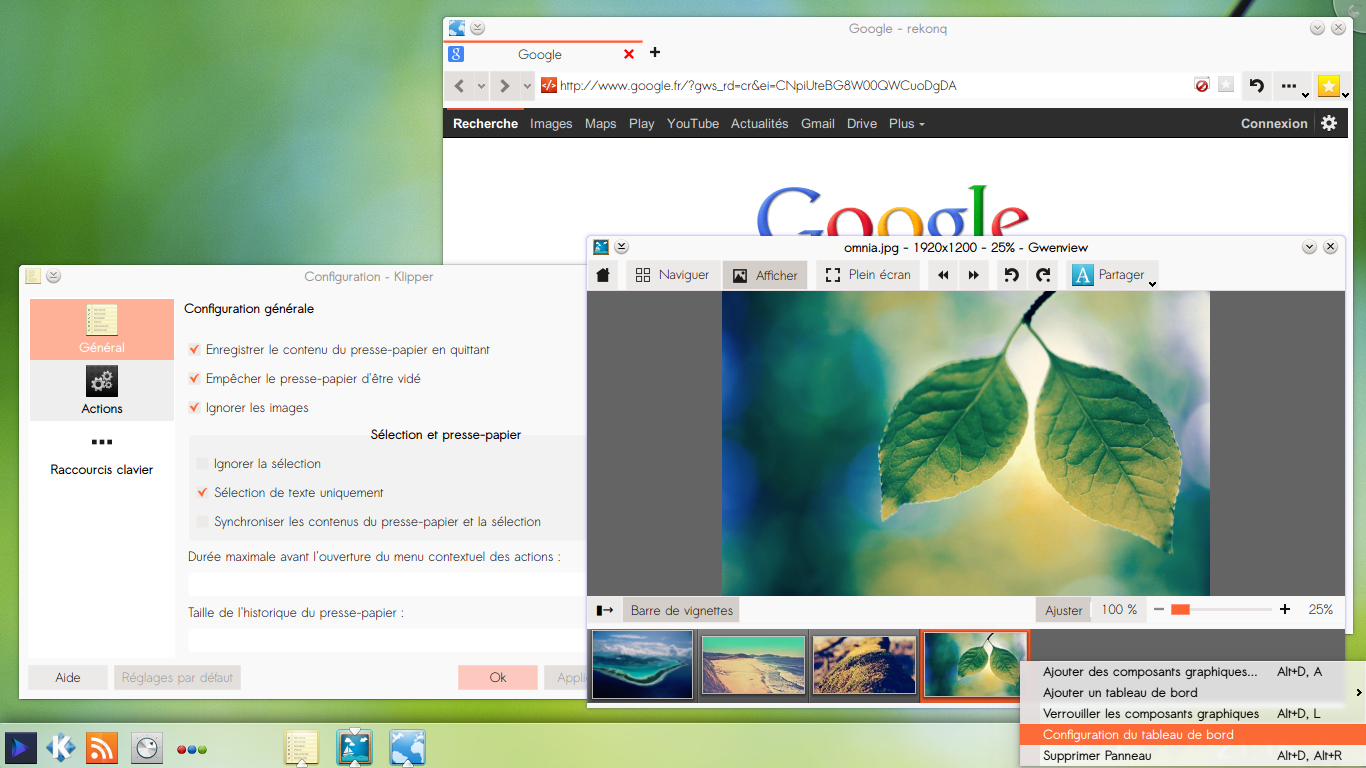Open the yellow star bookmarks button
Image resolution: width=1366 pixels, height=768 pixels.
(x=1330, y=86)
